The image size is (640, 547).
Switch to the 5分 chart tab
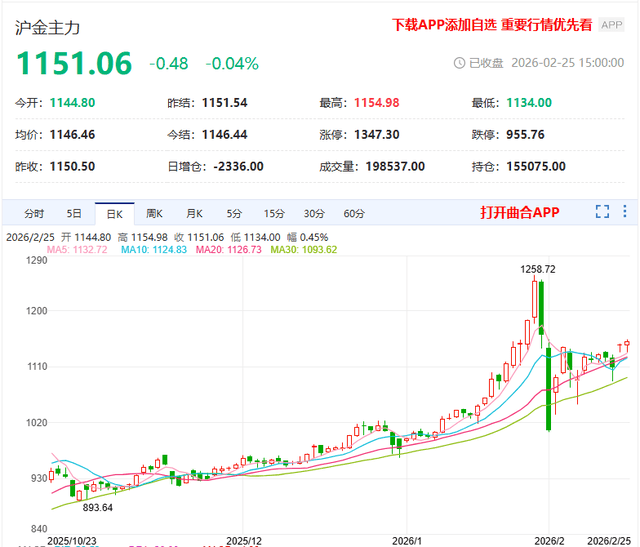[x=234, y=213]
